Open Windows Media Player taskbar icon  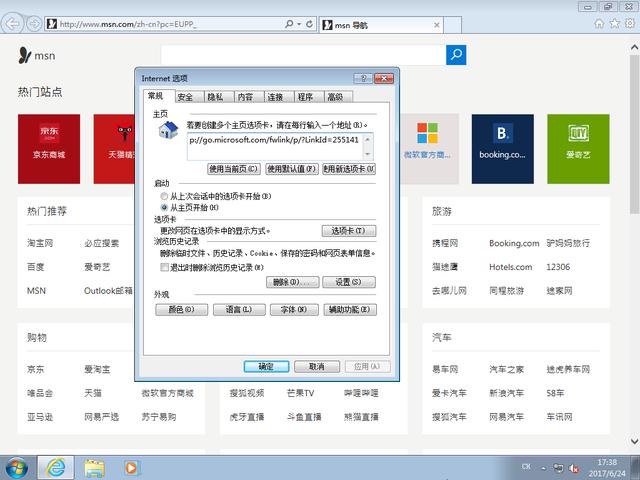131,468
